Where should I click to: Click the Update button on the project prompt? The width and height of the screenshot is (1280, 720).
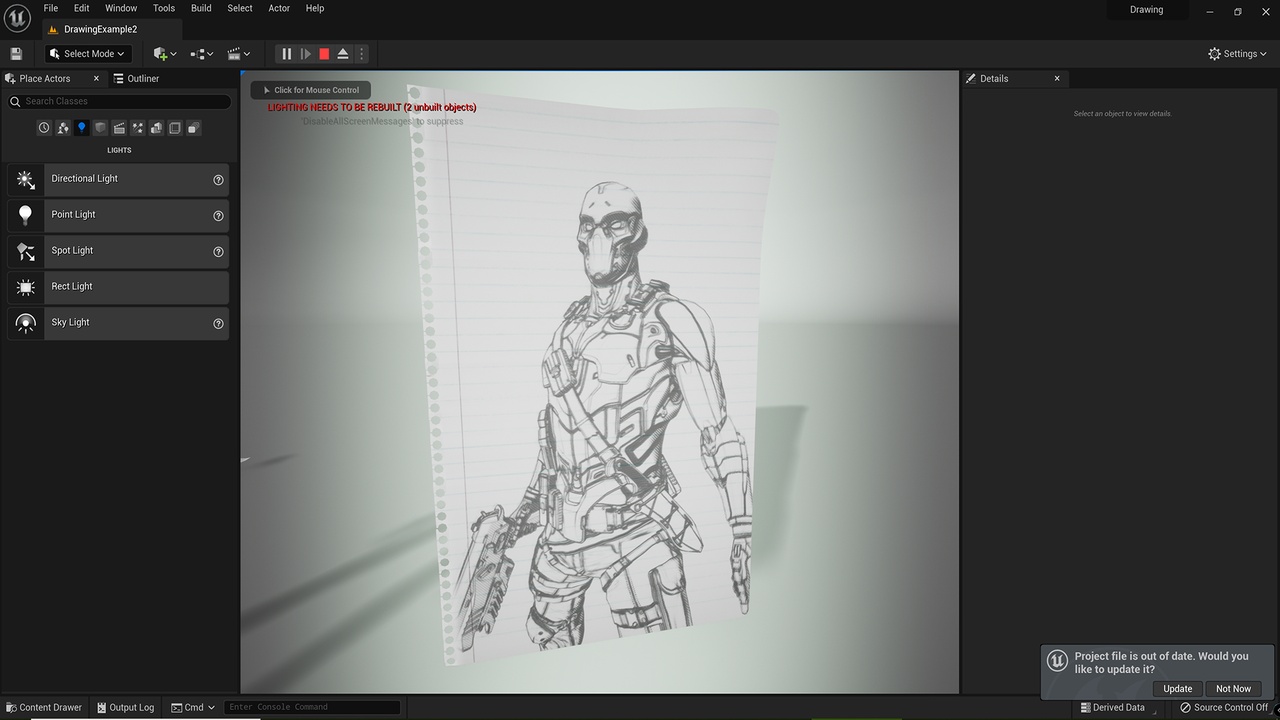pos(1177,688)
